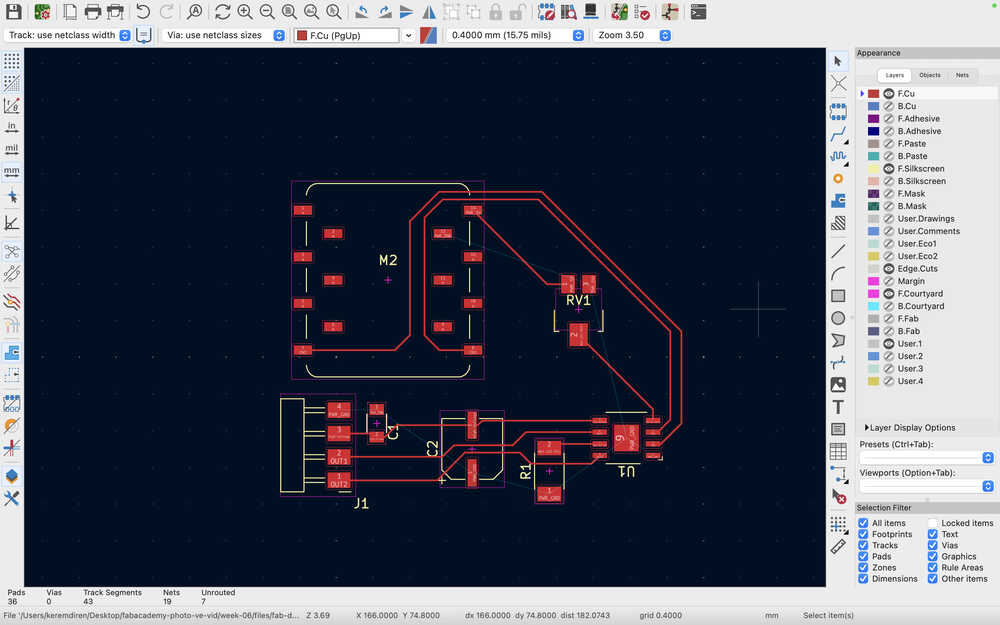Expand Layer Display Options

910,428
